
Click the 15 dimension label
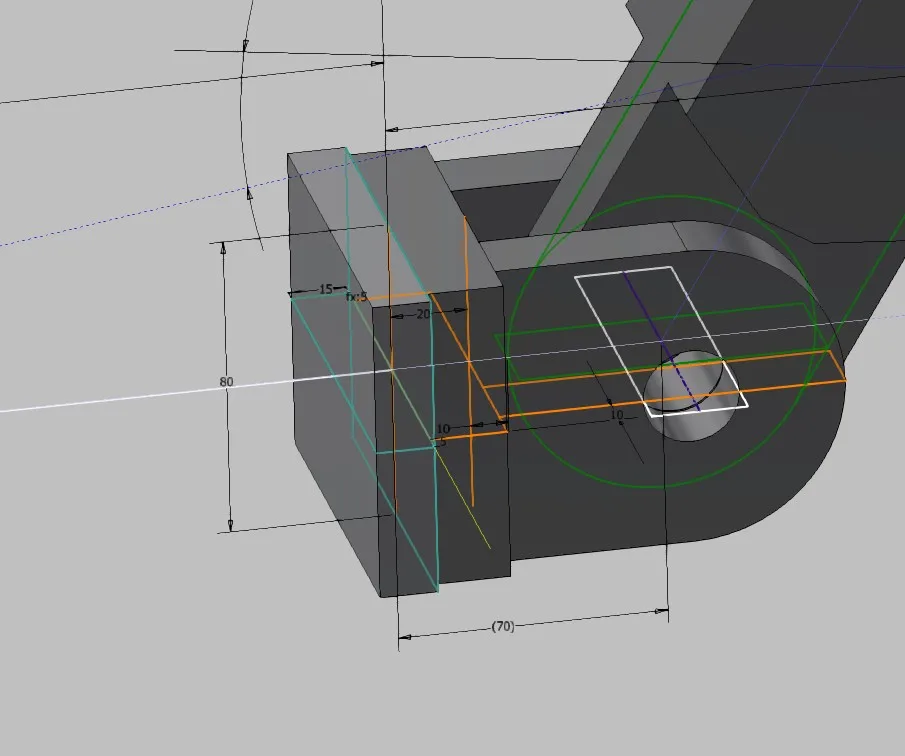click(325, 289)
